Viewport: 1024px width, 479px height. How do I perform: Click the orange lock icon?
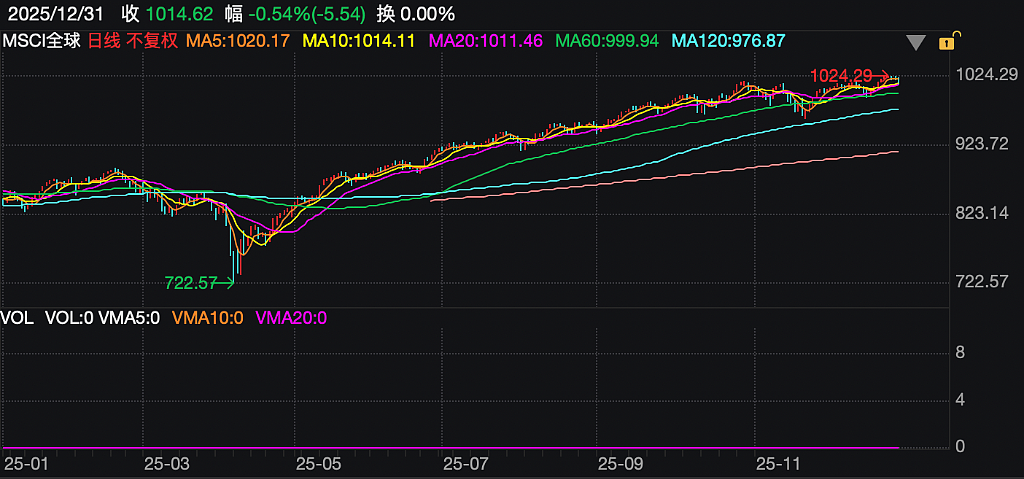pos(946,42)
